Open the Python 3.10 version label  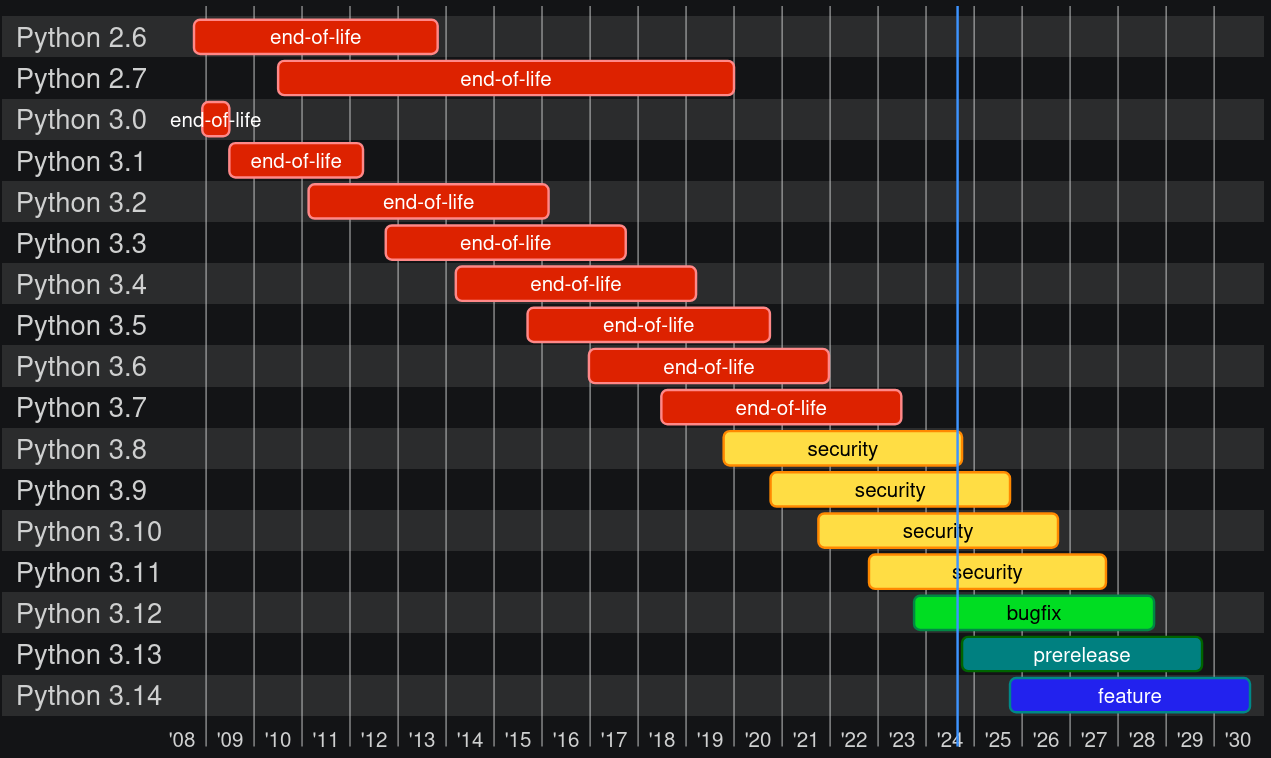[89, 531]
